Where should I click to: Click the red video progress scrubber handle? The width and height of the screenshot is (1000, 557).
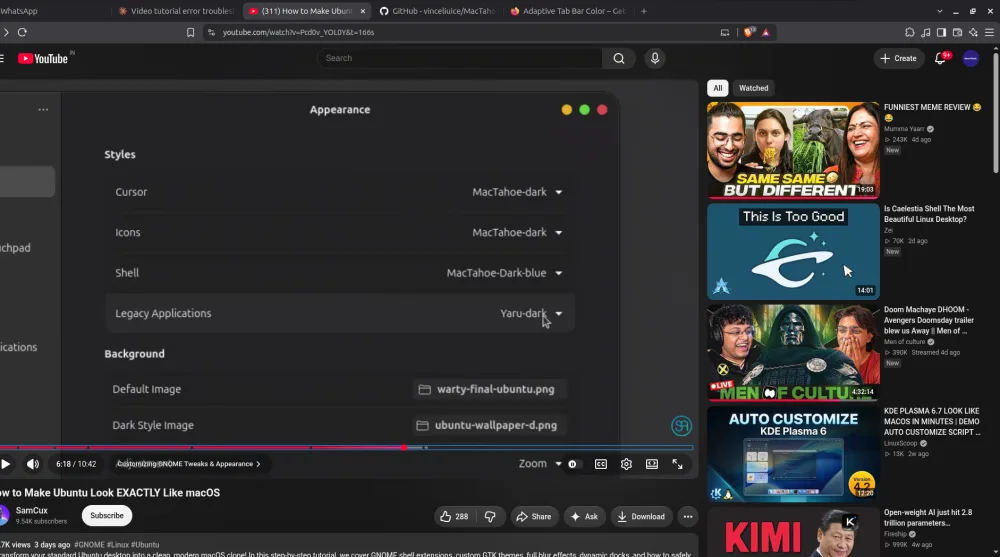[404, 447]
